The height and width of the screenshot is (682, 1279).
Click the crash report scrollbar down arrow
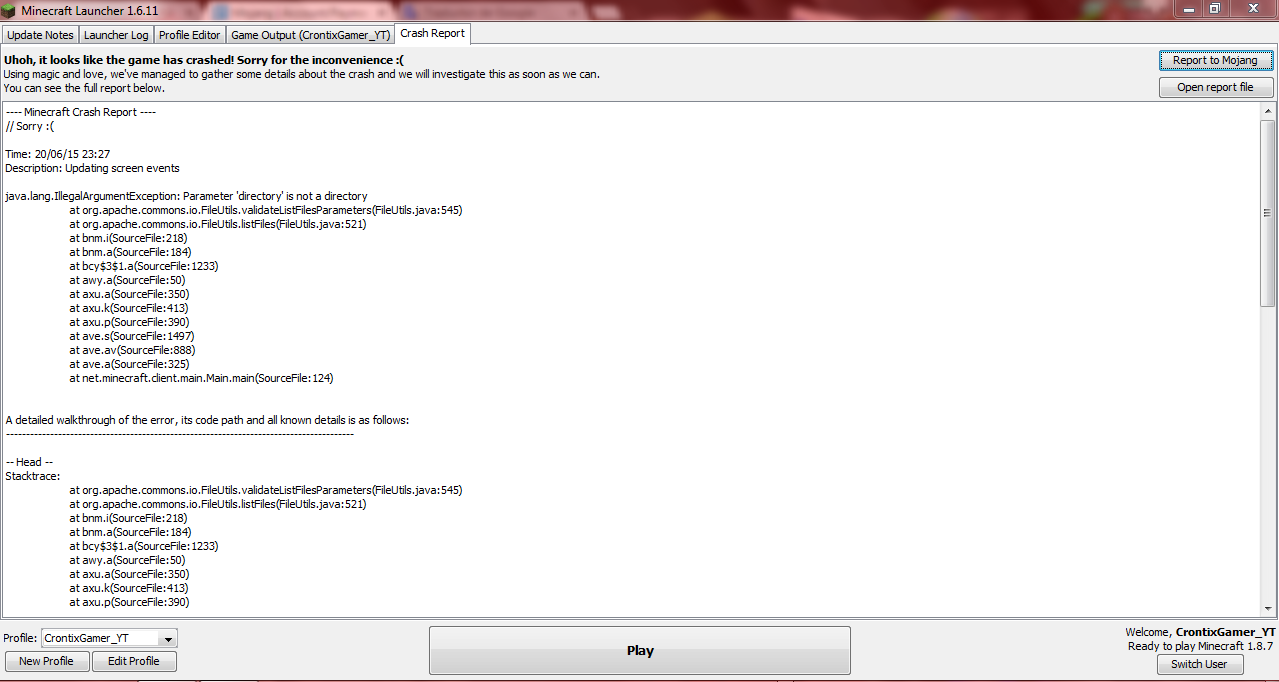click(1267, 608)
